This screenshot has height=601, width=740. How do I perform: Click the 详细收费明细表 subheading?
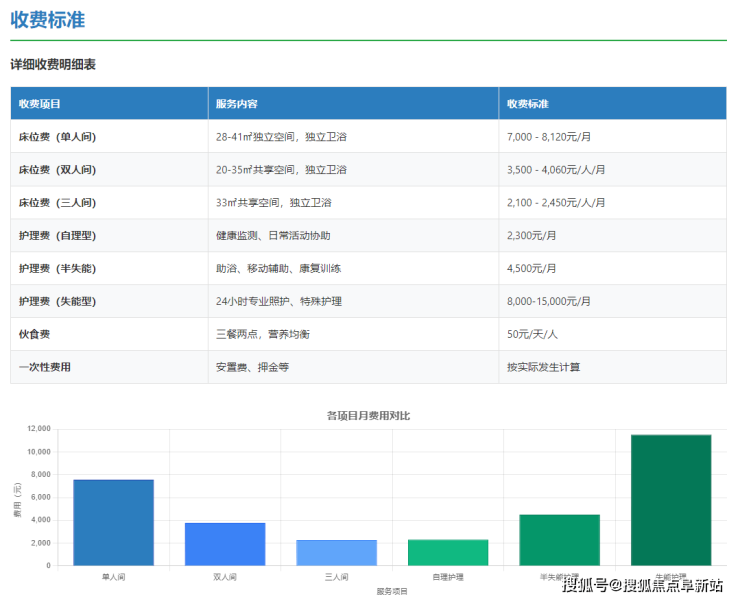pos(53,64)
